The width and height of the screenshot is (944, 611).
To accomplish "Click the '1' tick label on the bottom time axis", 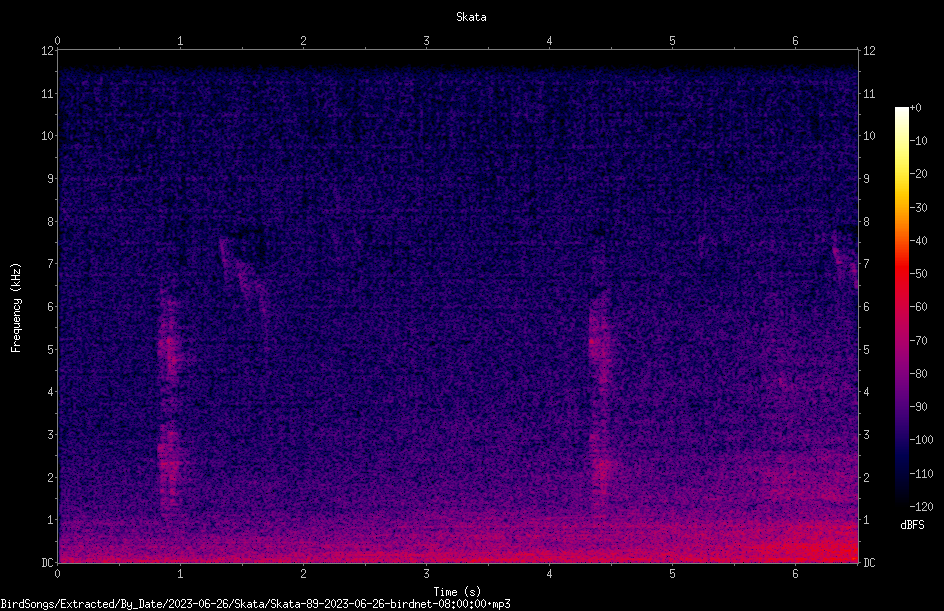I will (180, 574).
